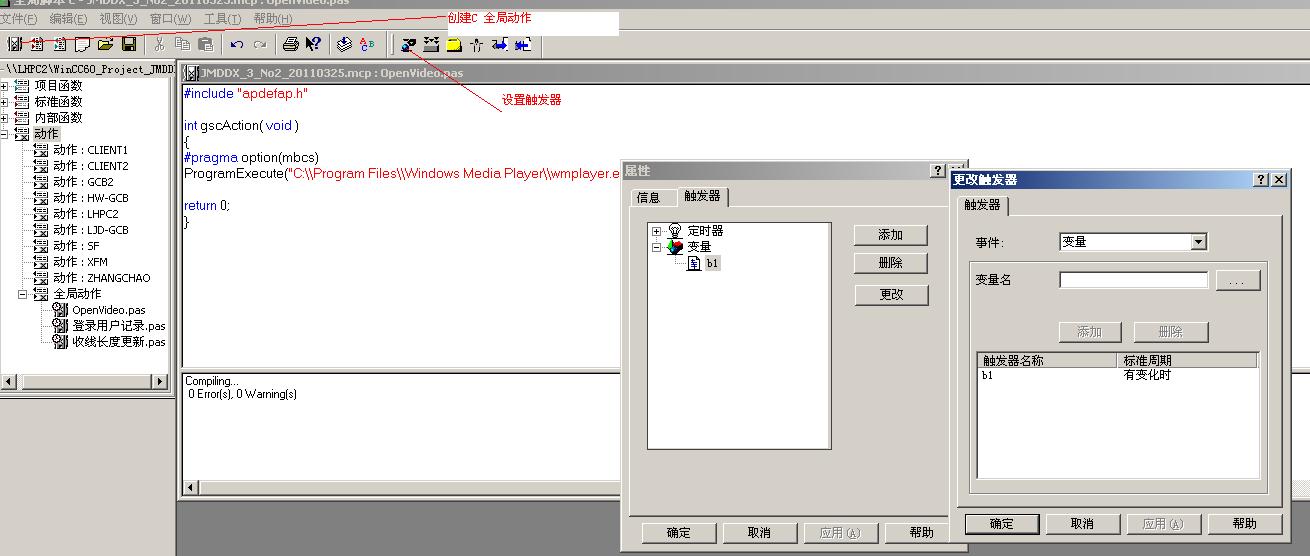Select b1 row in 触发器名称 list
Viewport: 1310px width, 556px height.
coord(1117,376)
